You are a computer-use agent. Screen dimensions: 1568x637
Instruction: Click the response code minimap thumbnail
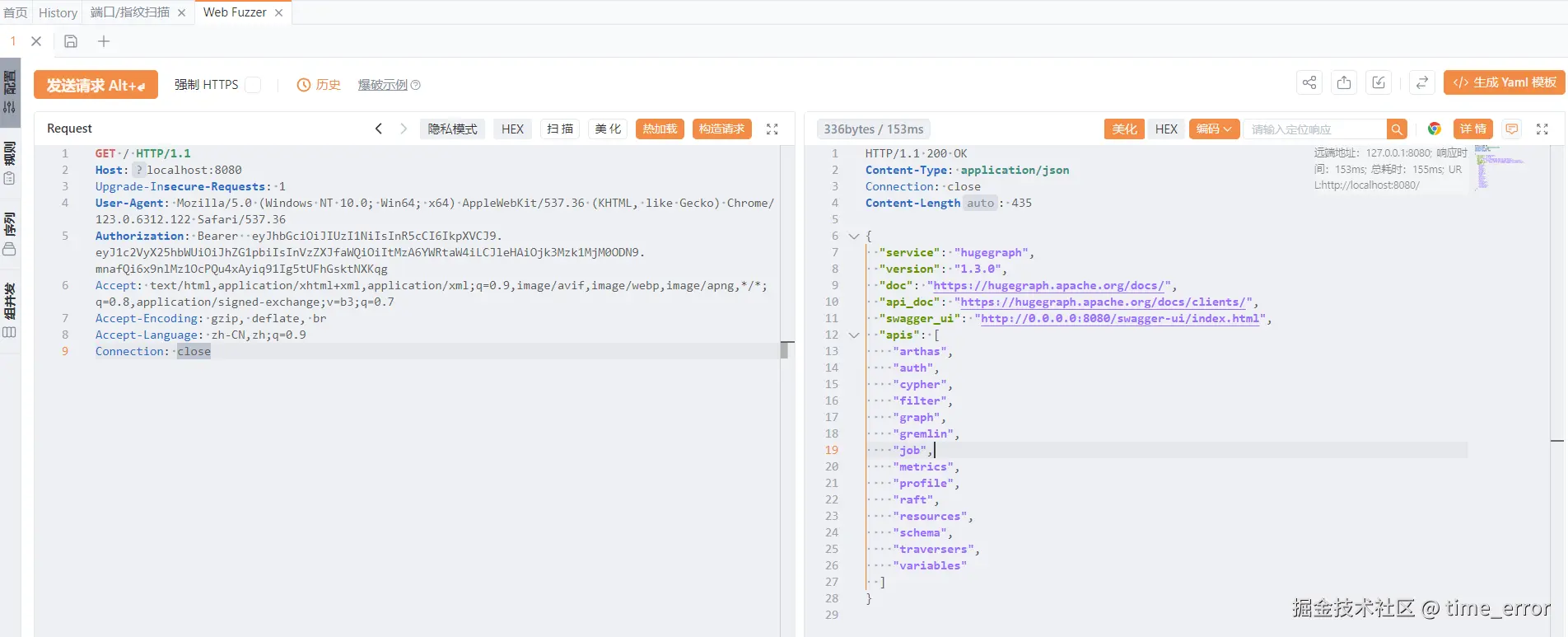click(x=1499, y=168)
